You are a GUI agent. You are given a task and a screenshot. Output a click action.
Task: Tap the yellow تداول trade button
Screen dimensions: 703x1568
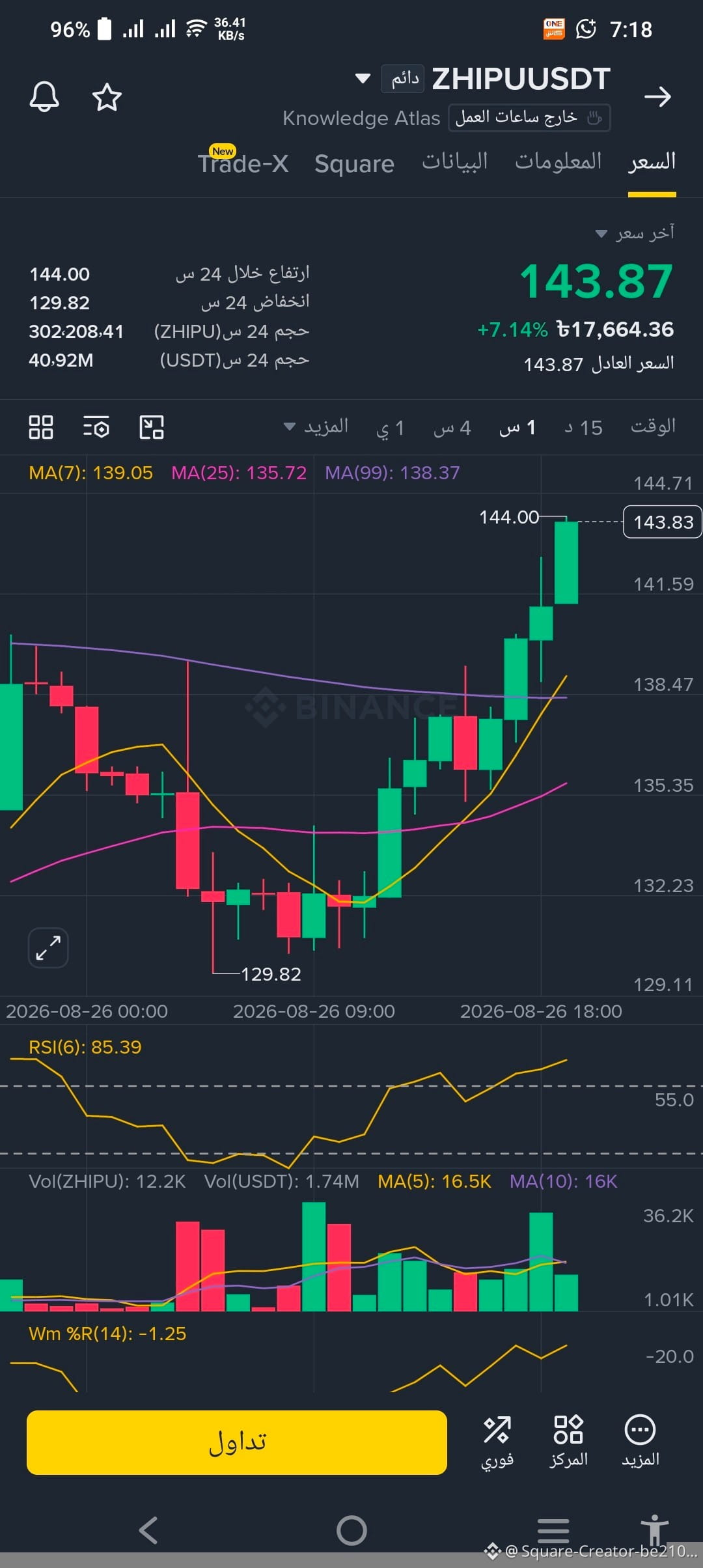237,1442
